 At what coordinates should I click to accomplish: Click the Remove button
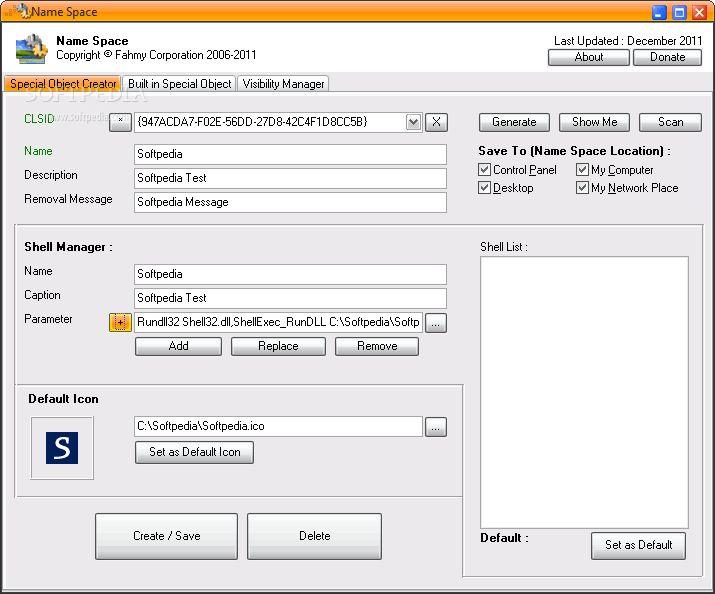tap(377, 346)
